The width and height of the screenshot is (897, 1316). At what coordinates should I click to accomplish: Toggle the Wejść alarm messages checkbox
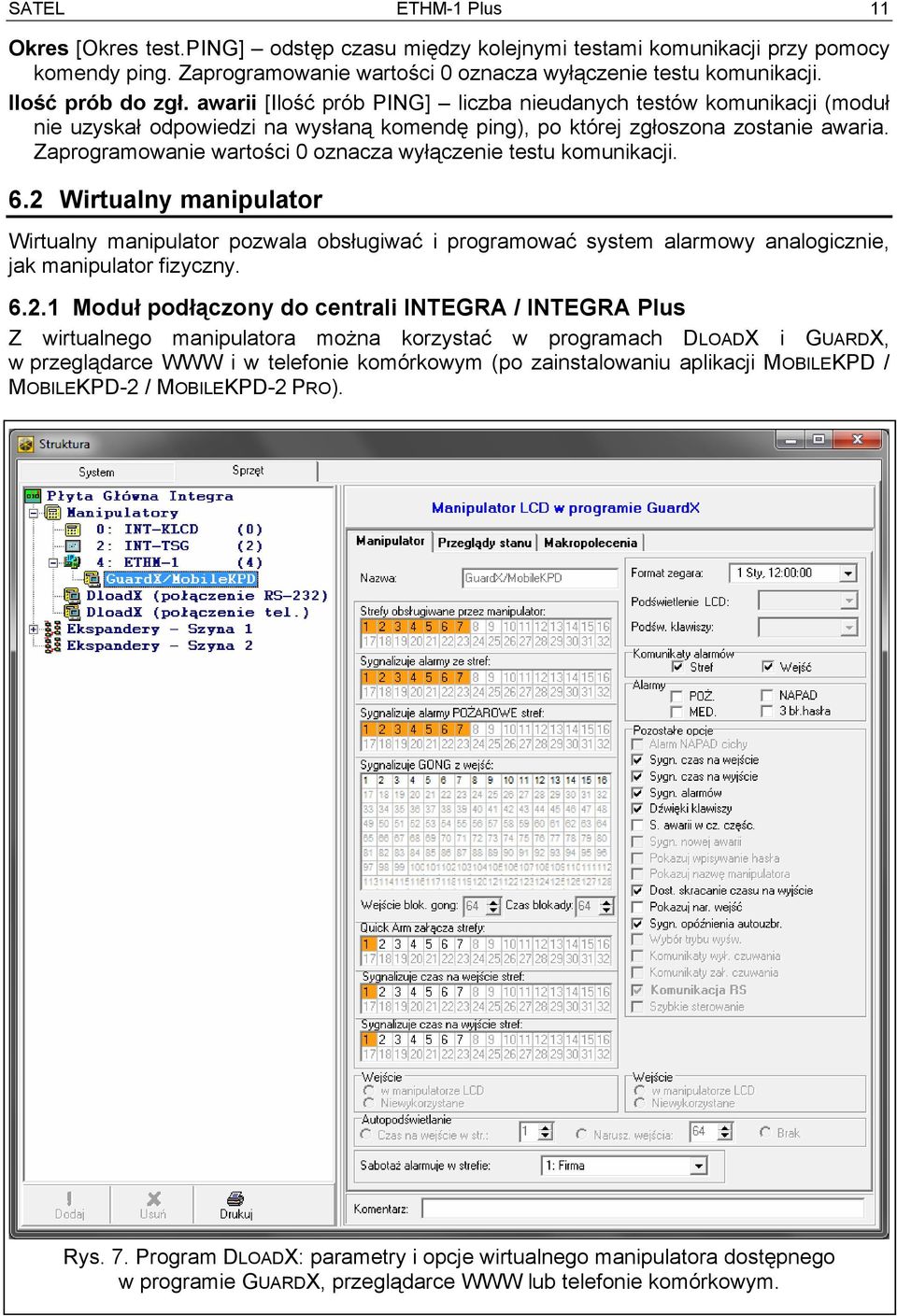[x=768, y=667]
